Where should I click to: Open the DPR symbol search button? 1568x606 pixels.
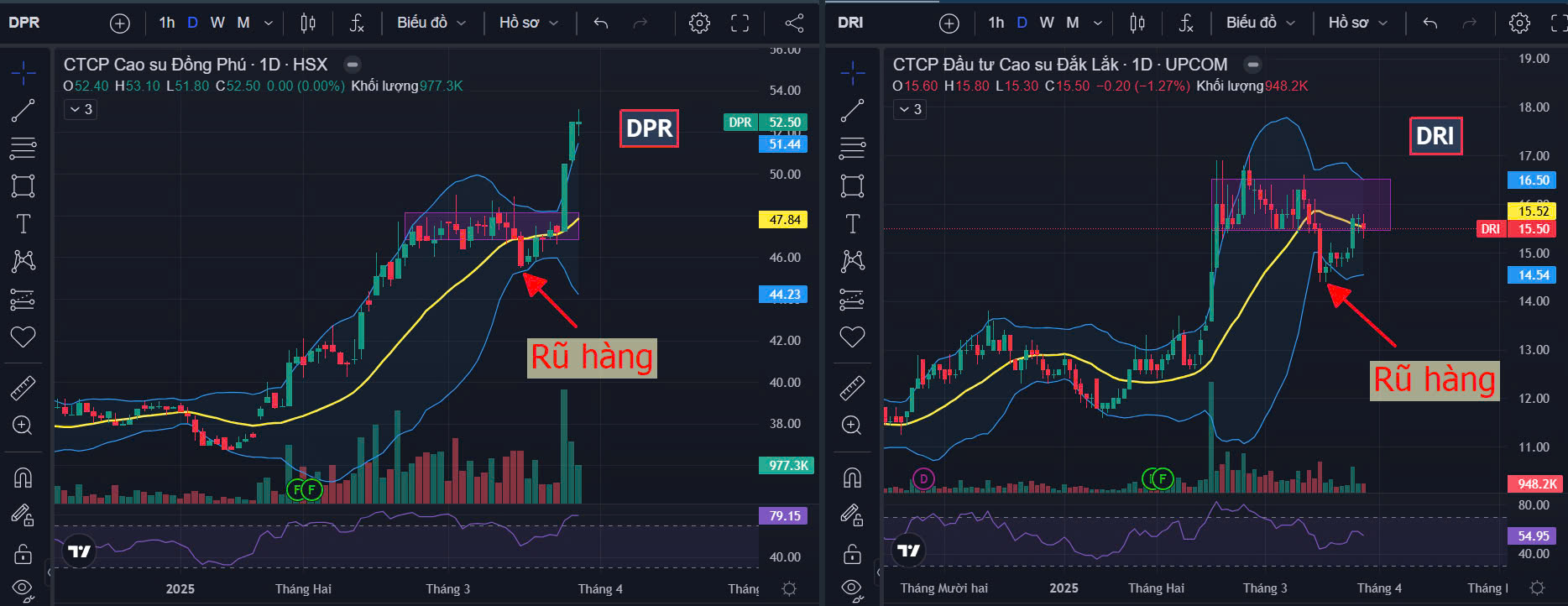click(x=24, y=24)
